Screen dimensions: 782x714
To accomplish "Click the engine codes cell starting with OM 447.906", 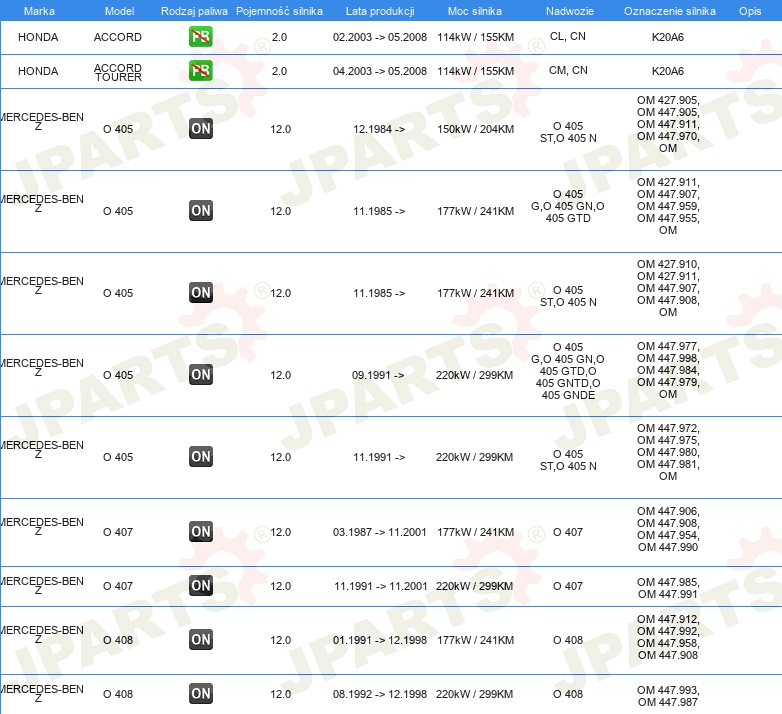I will (668, 529).
